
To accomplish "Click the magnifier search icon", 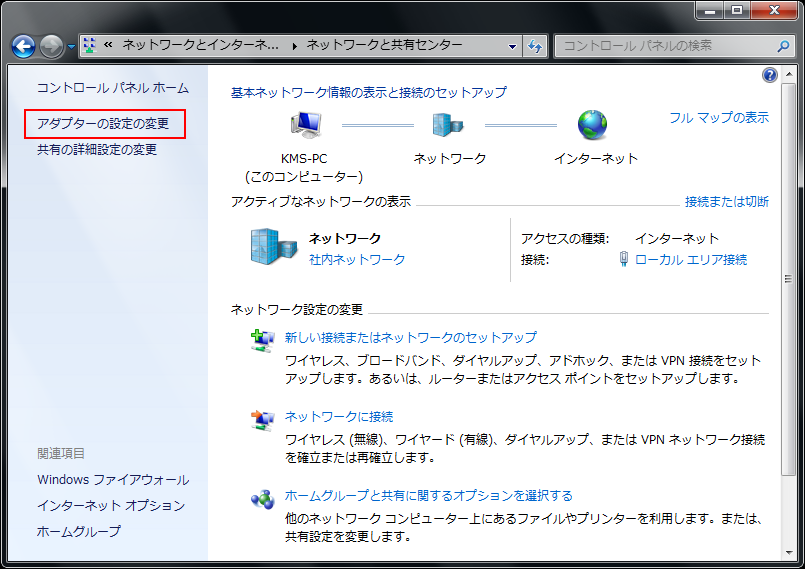I will (x=783, y=46).
